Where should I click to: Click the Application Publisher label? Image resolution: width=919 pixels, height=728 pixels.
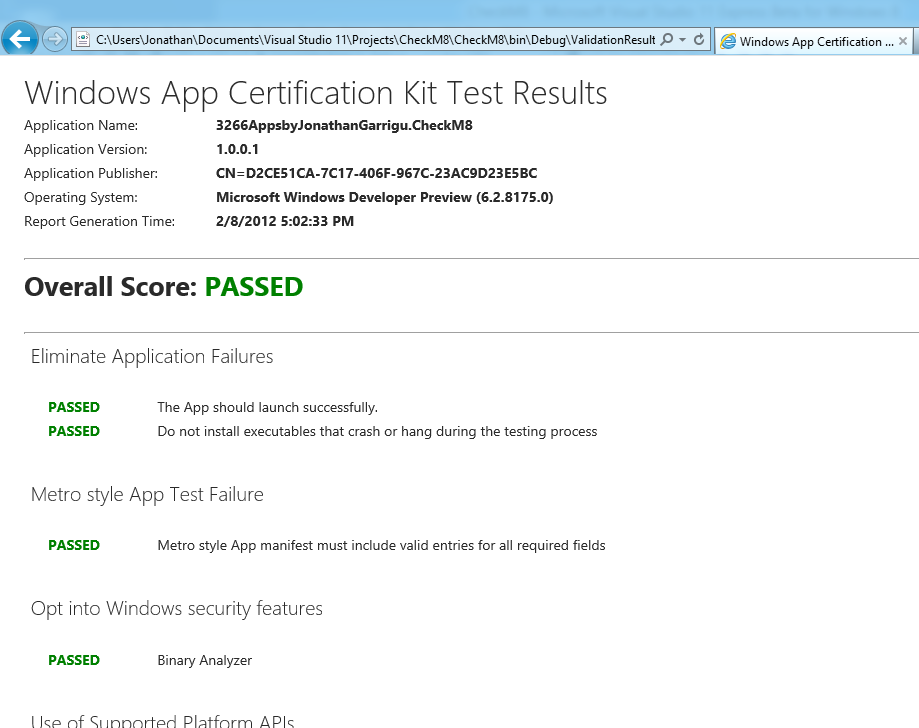[91, 174]
